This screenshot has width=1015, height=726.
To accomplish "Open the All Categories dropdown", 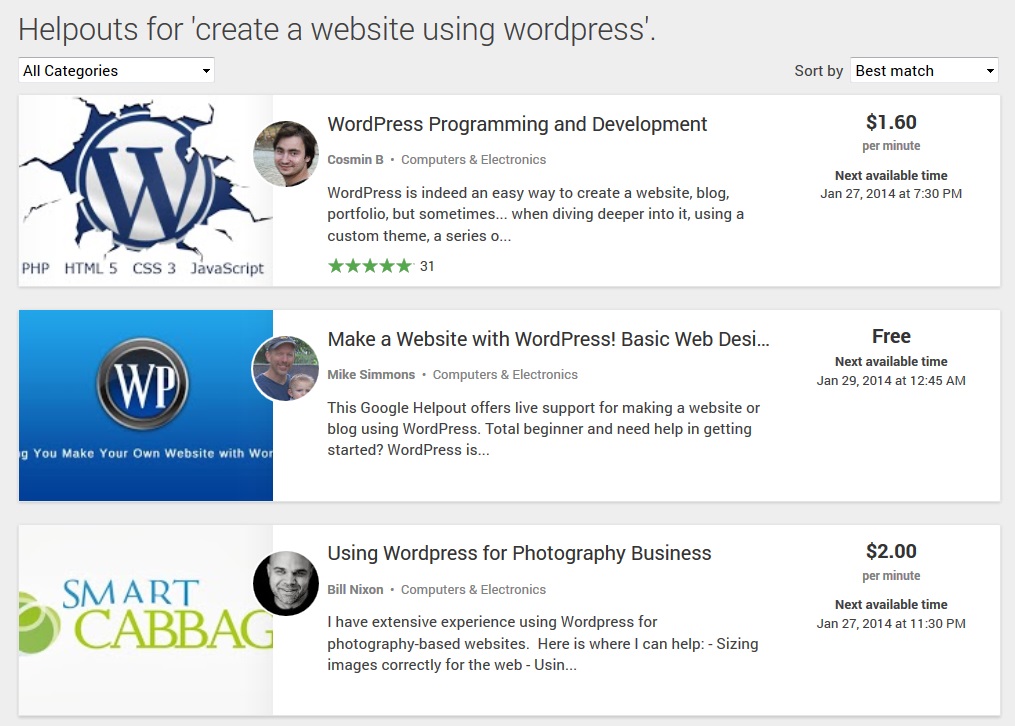I will (116, 71).
